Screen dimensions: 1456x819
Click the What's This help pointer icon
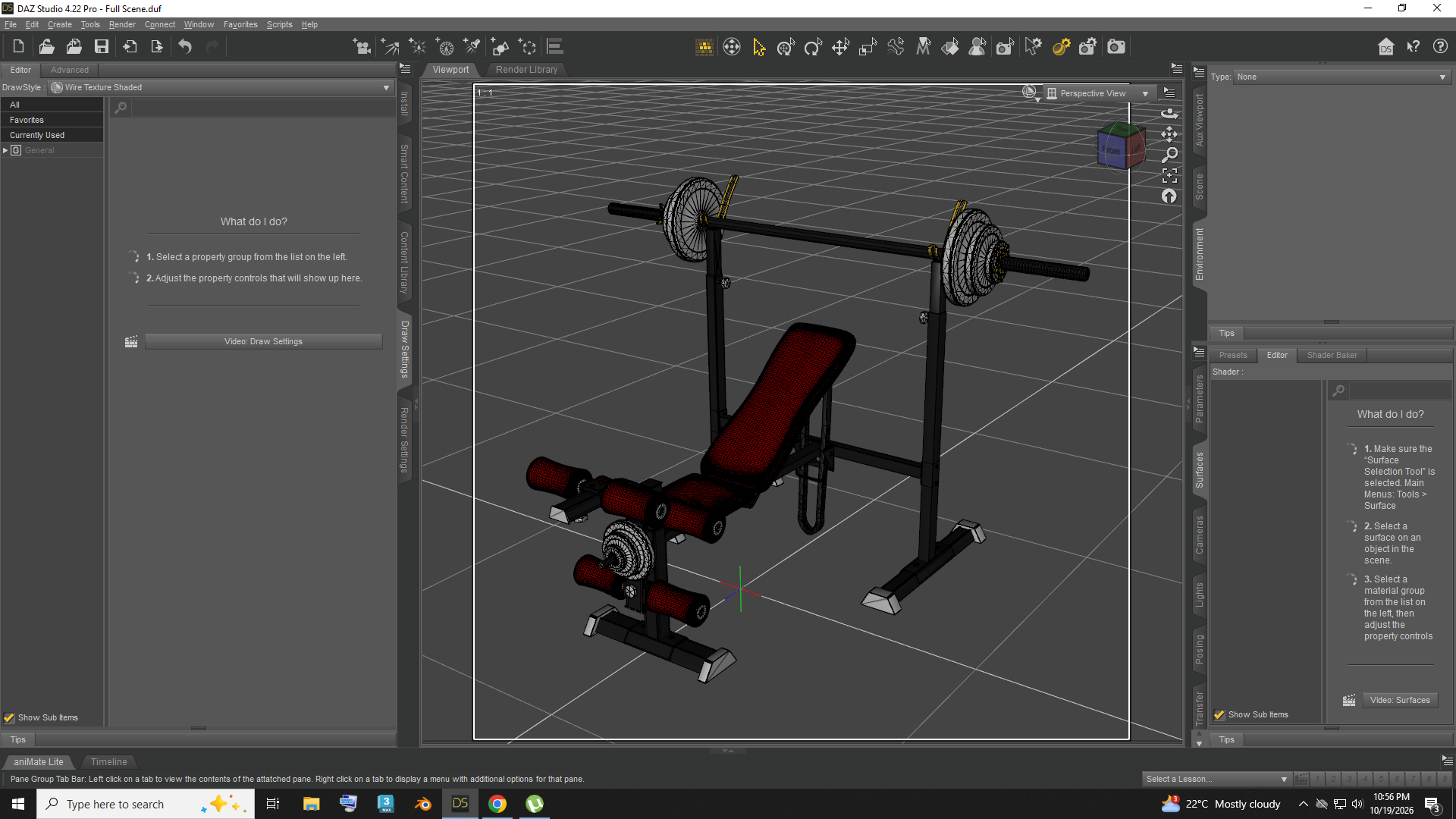click(1414, 47)
